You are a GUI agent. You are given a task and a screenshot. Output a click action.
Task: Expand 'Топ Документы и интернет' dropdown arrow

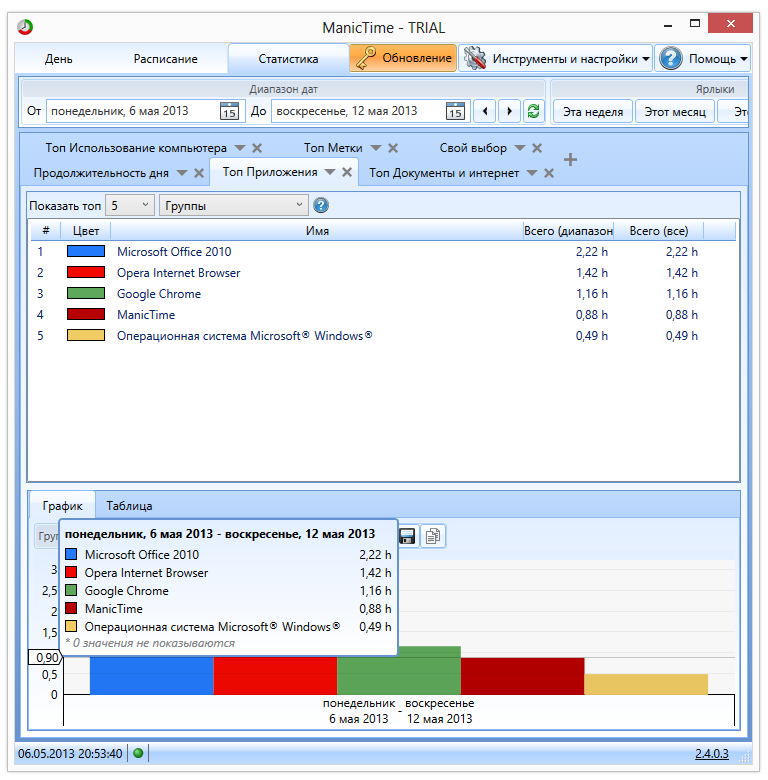532,173
